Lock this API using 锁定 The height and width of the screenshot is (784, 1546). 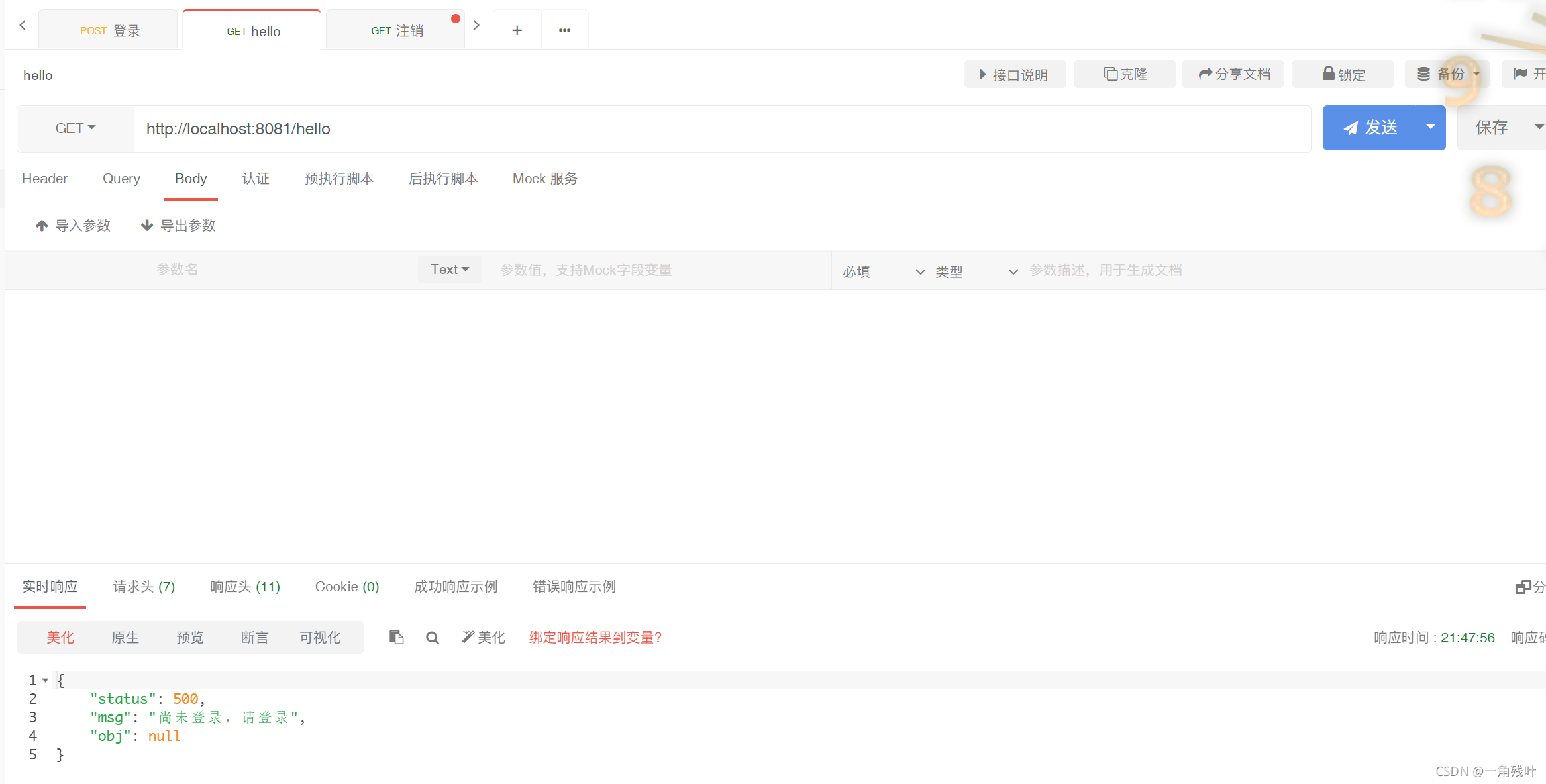coord(1342,73)
